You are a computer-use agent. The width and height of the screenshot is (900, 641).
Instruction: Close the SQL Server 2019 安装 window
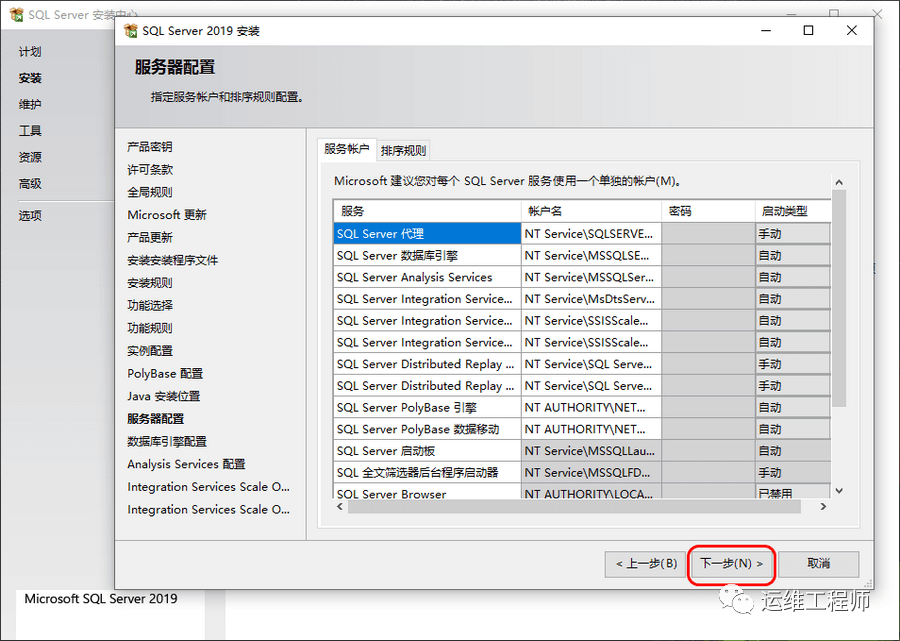click(852, 30)
